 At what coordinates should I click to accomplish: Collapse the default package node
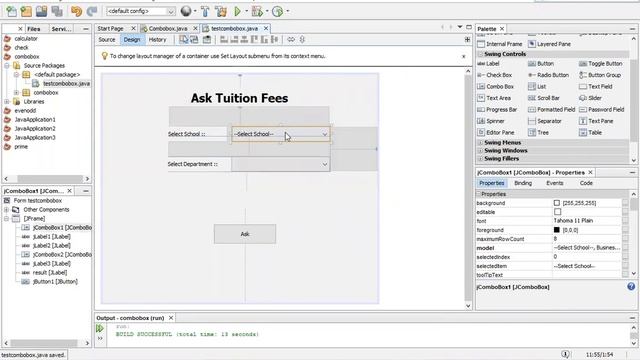(16, 75)
